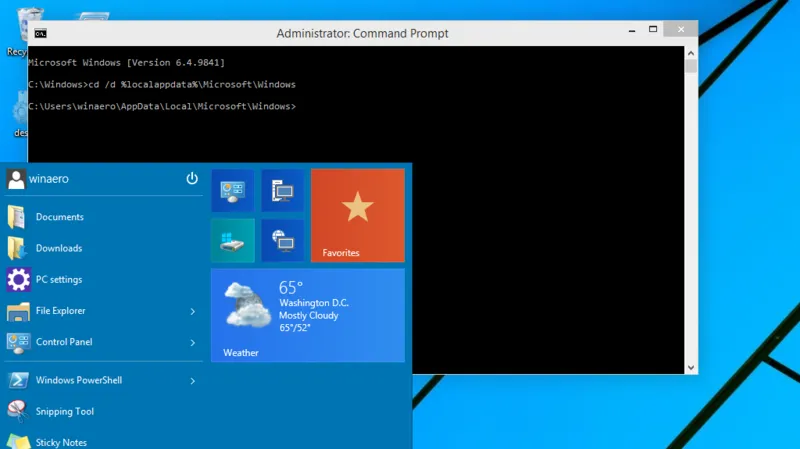The width and height of the screenshot is (800, 449).
Task: Open the Downloads folder icon
Action: (17, 248)
